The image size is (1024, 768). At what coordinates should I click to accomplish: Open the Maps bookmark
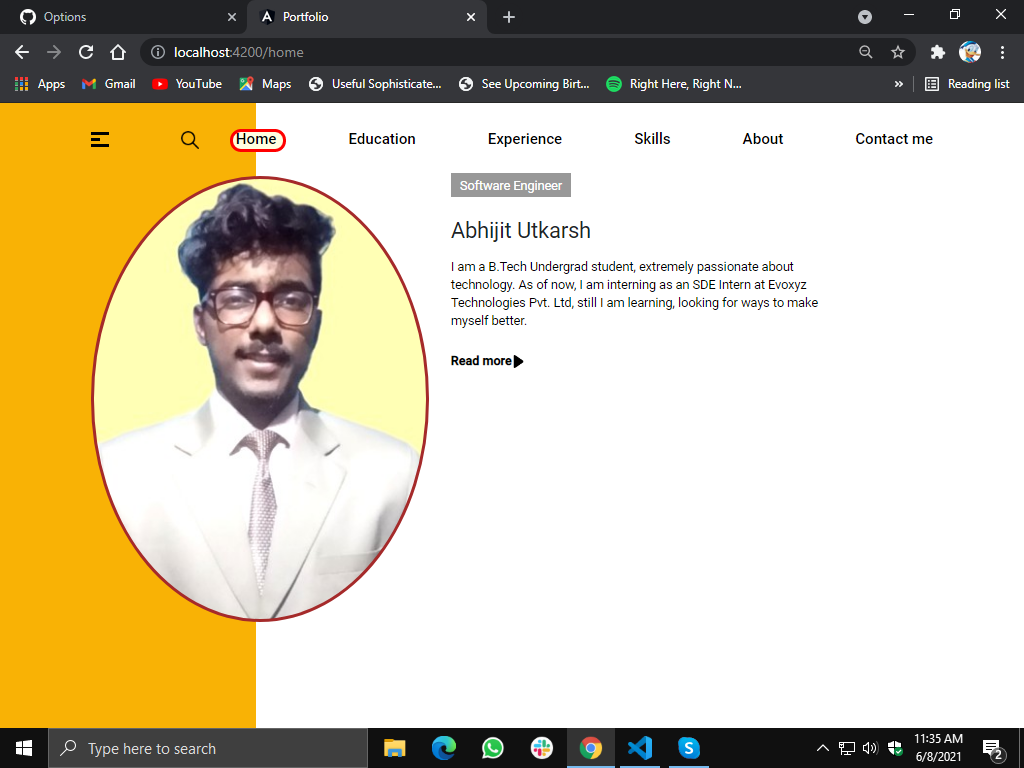265,84
